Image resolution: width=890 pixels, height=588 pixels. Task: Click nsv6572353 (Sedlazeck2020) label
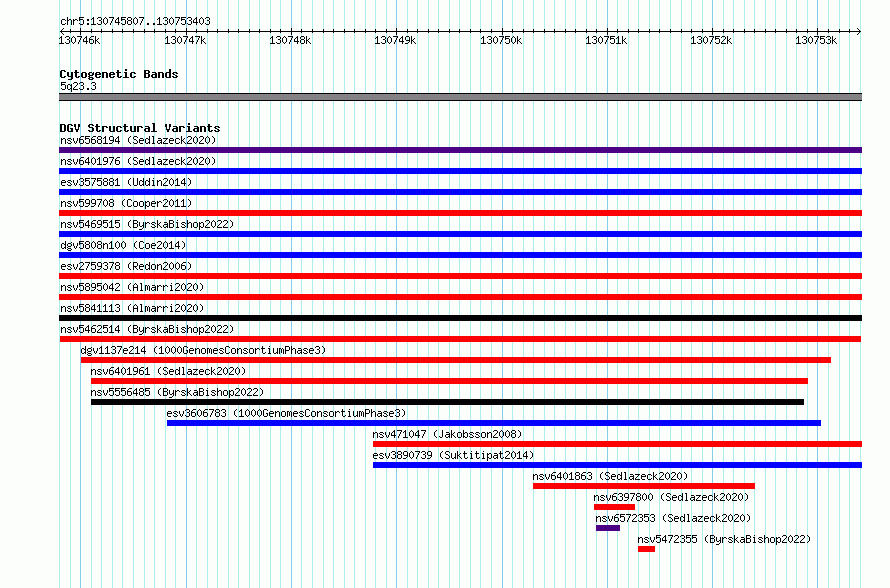(673, 518)
